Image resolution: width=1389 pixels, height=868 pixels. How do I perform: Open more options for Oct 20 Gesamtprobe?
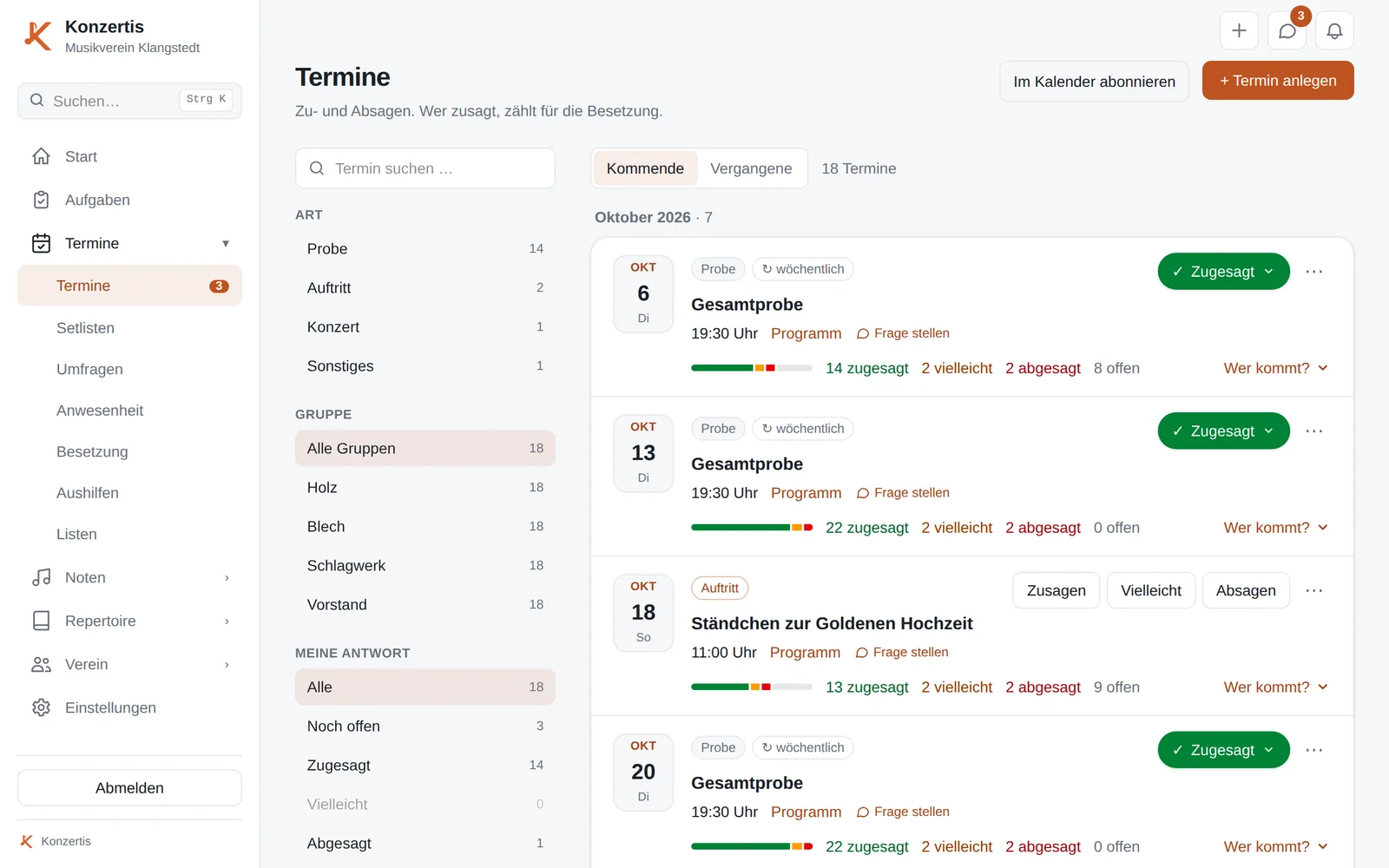coord(1313,750)
